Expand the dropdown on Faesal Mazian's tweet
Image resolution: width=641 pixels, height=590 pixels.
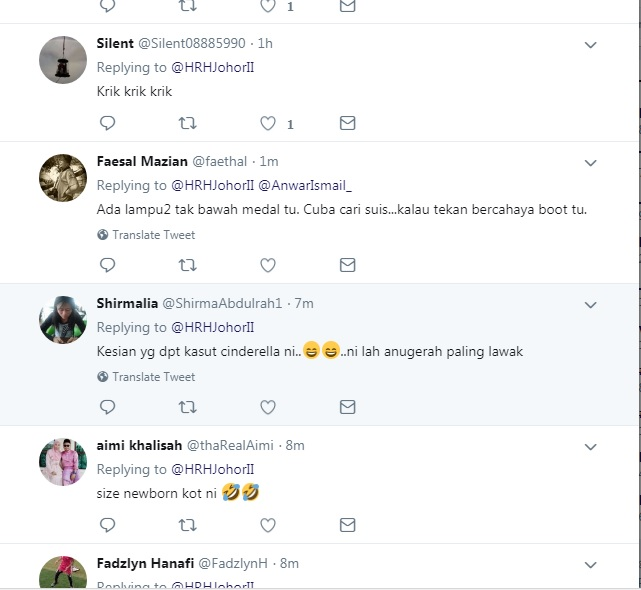point(590,163)
